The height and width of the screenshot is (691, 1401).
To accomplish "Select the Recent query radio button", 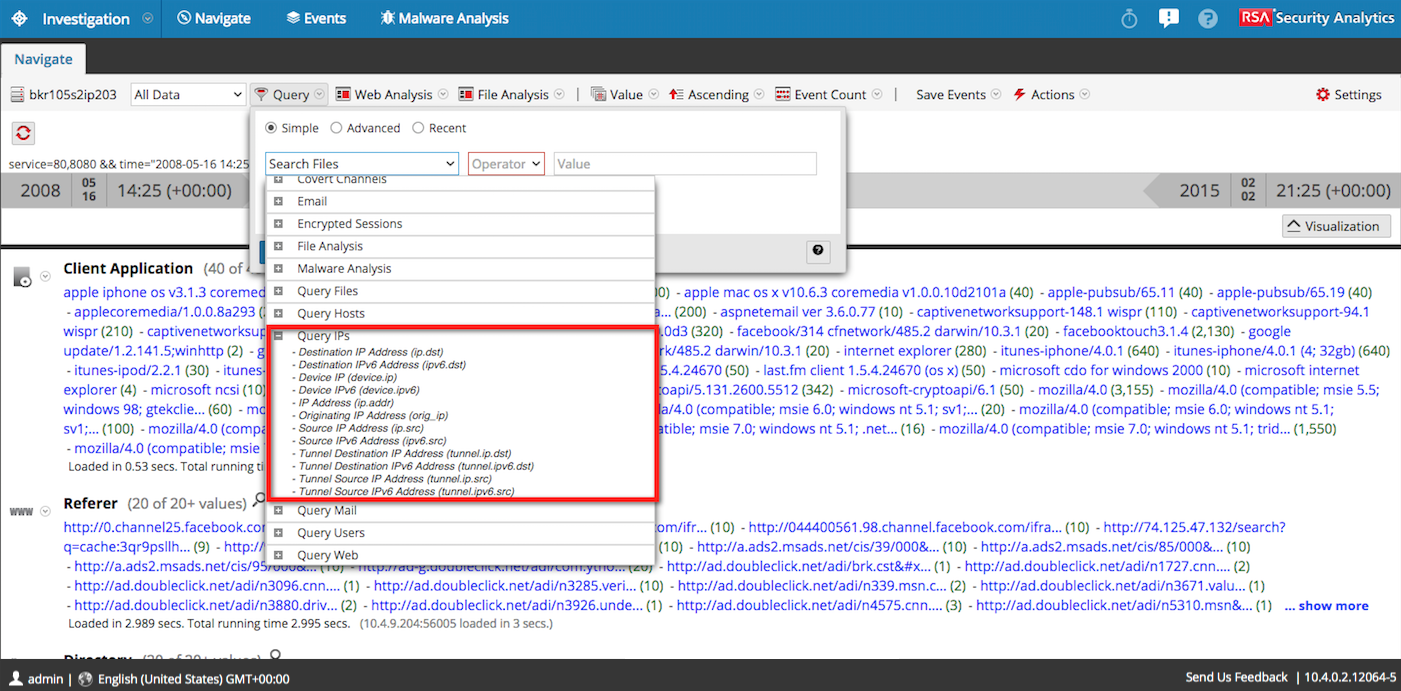I will pyautogui.click(x=418, y=128).
